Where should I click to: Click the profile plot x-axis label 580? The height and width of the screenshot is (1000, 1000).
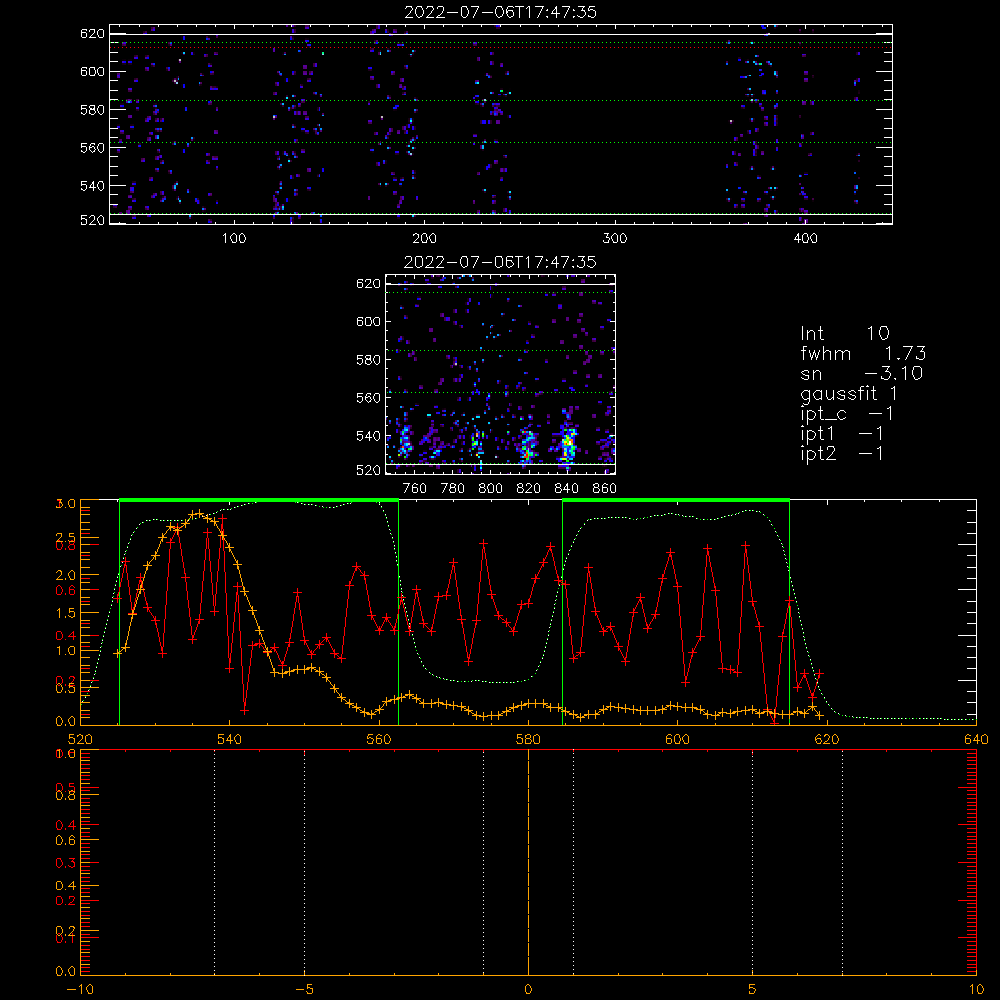coord(528,740)
